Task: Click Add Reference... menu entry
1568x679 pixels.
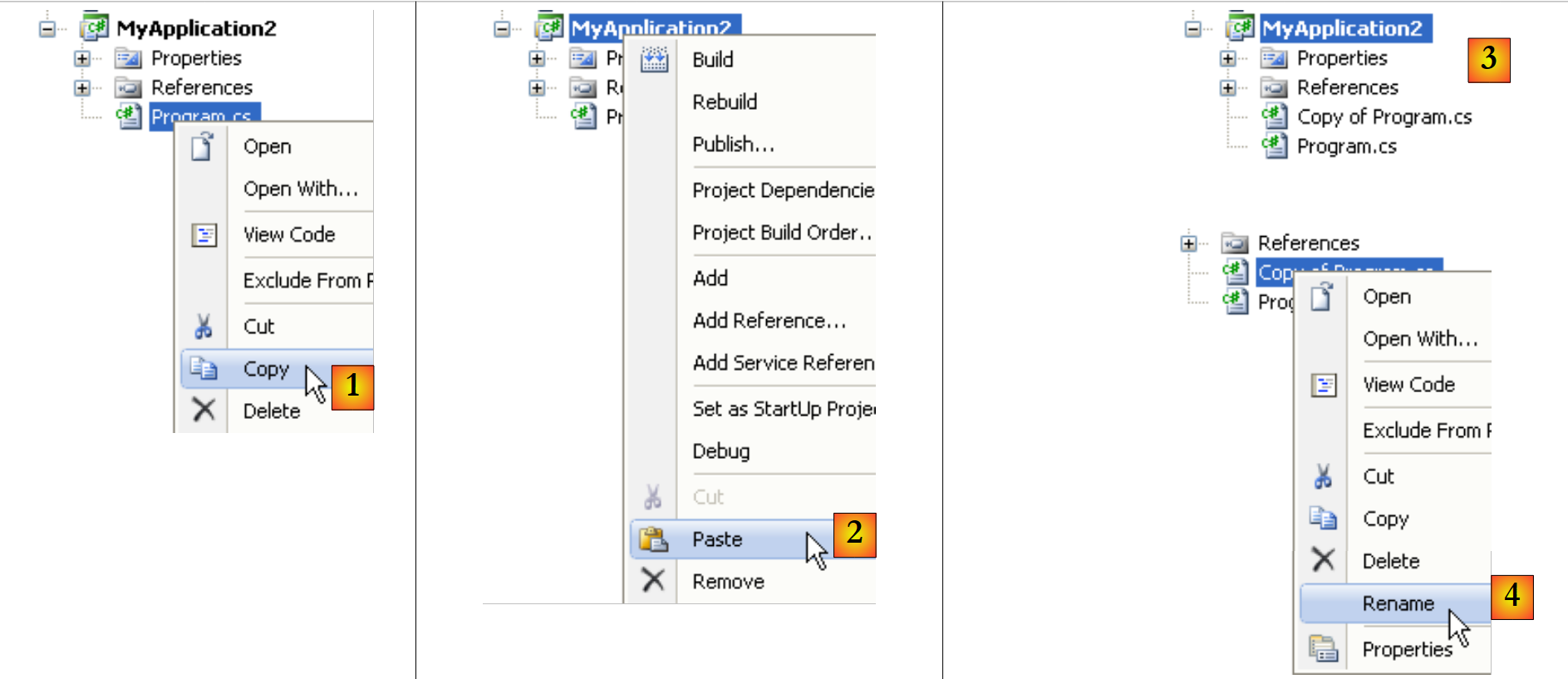Action: click(769, 321)
